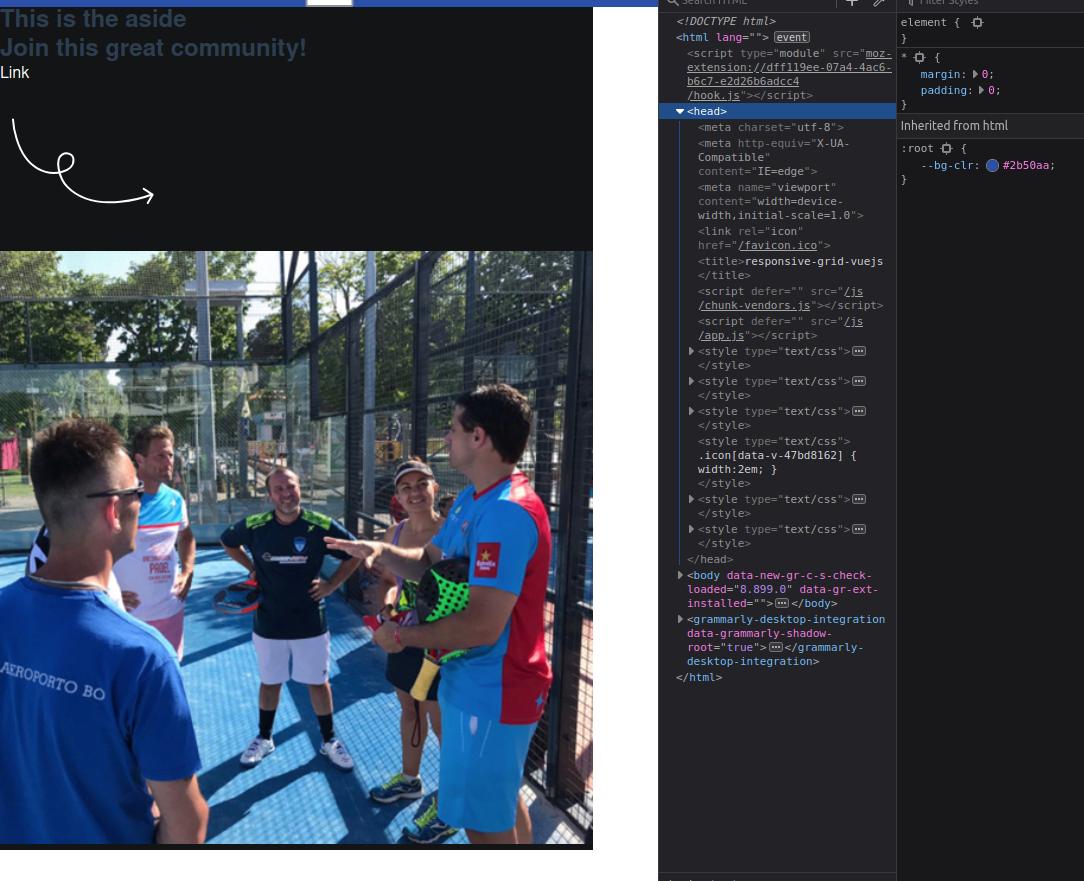
Task: Select the DOCTYPE html row
Action: pos(726,21)
